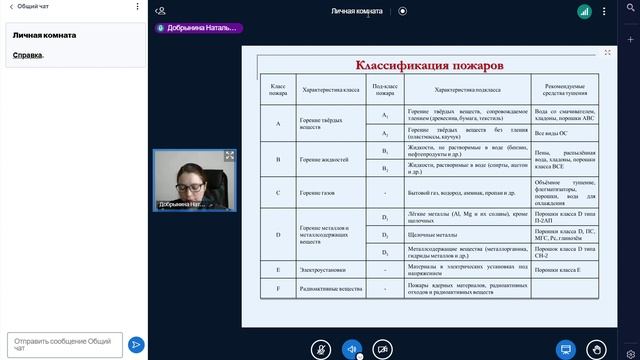Open settings gear in right sidebar

(x=631, y=354)
